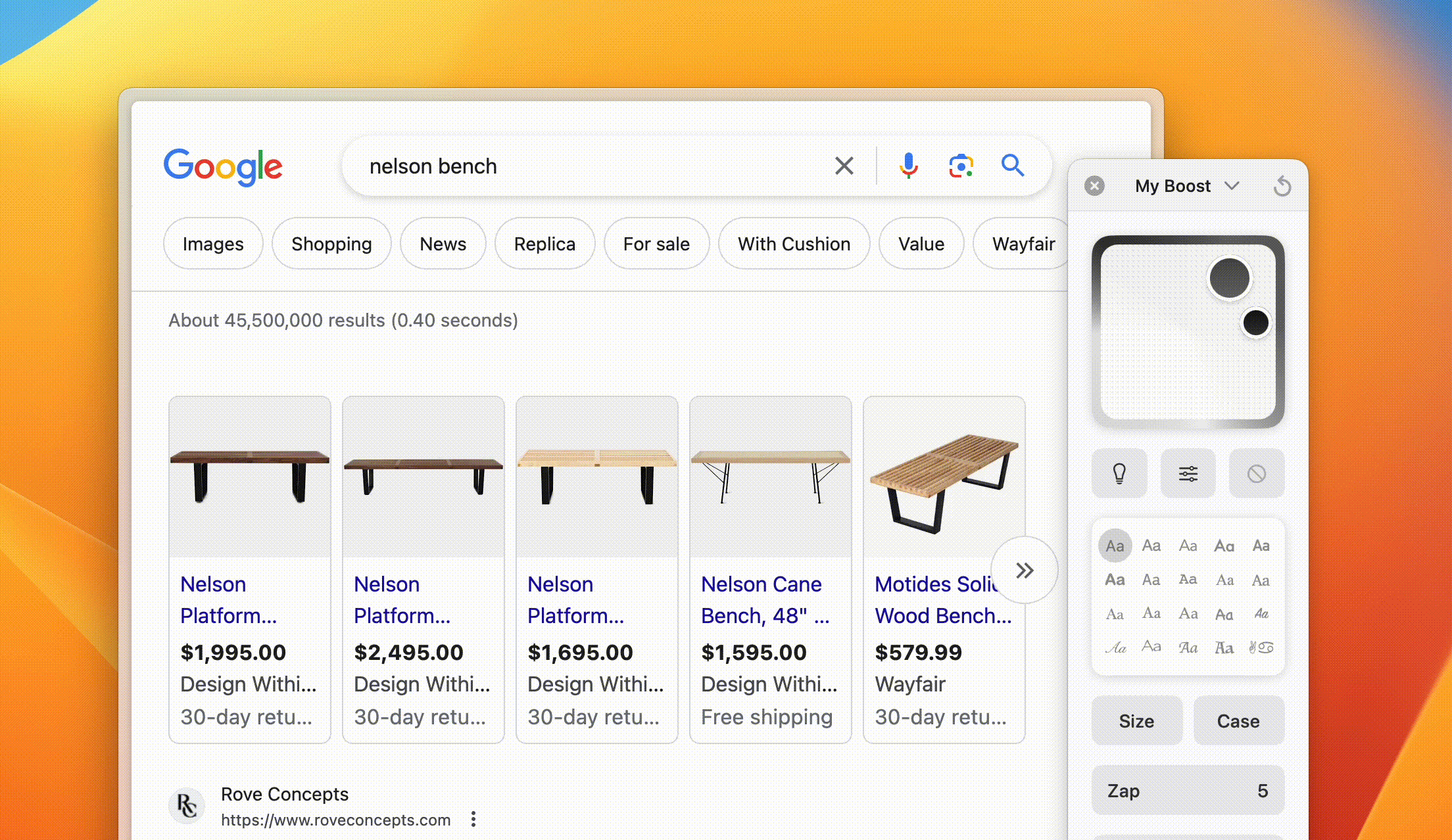Select the For sale filter chip
1452x840 pixels.
[656, 243]
